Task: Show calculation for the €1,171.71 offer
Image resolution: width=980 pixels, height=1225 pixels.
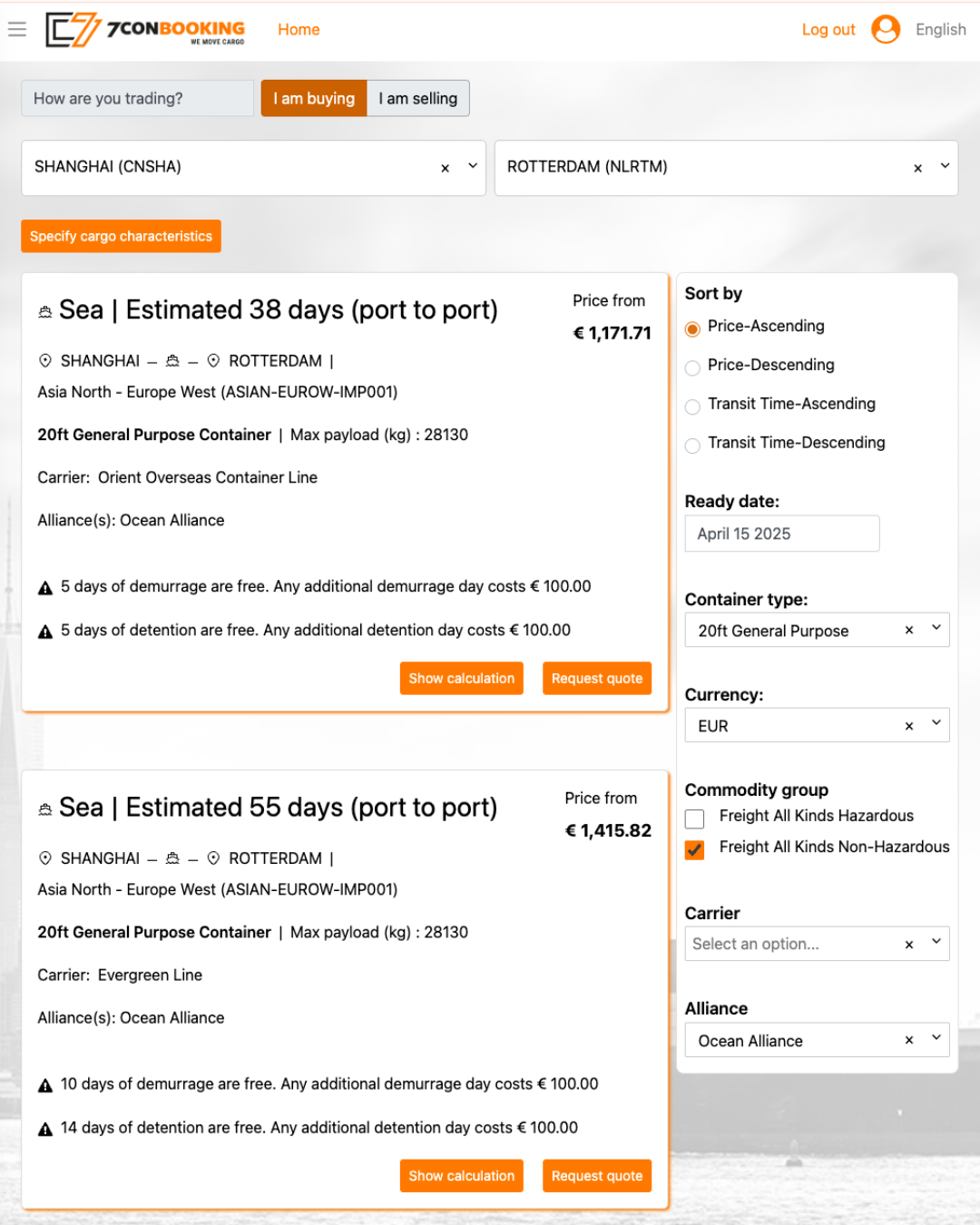Action: tap(462, 678)
